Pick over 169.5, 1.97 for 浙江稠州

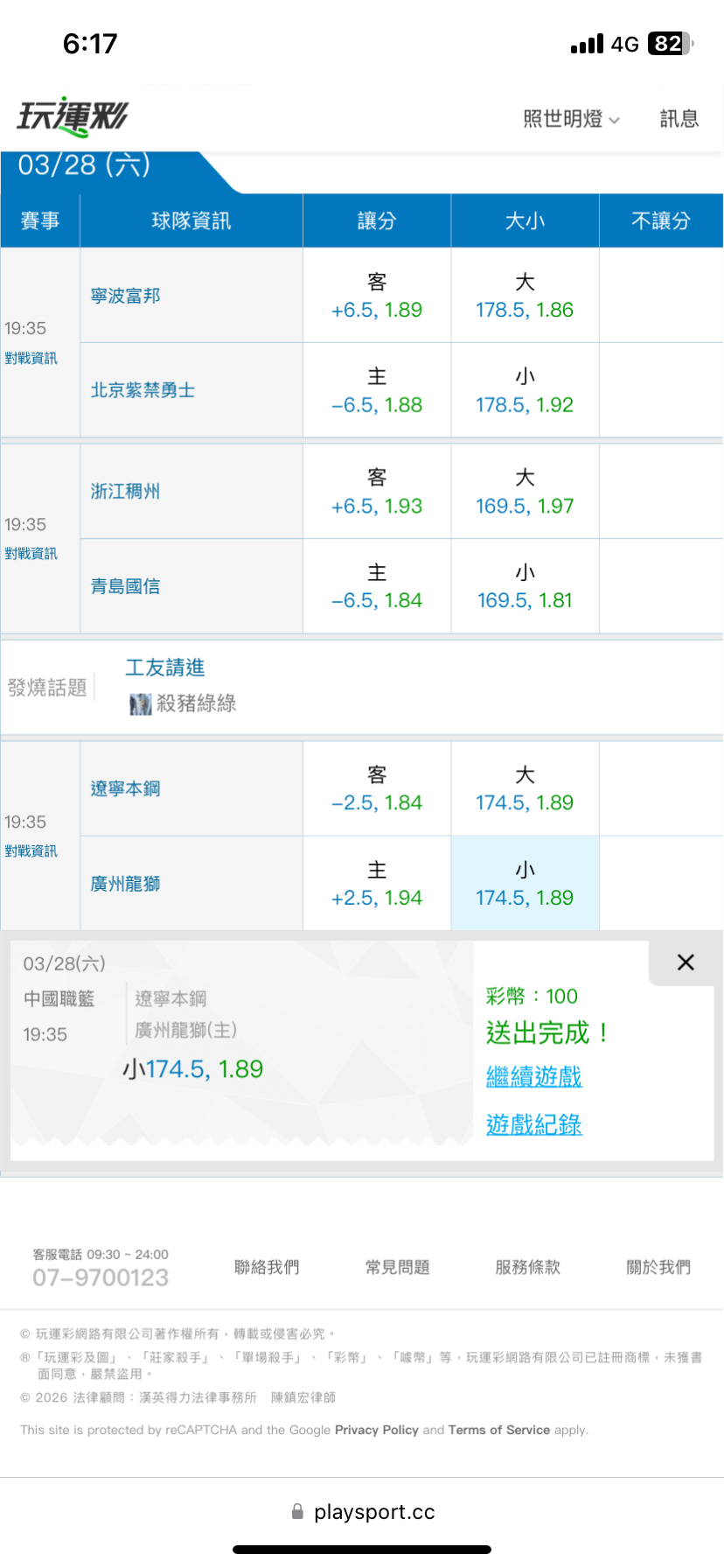[x=525, y=492]
